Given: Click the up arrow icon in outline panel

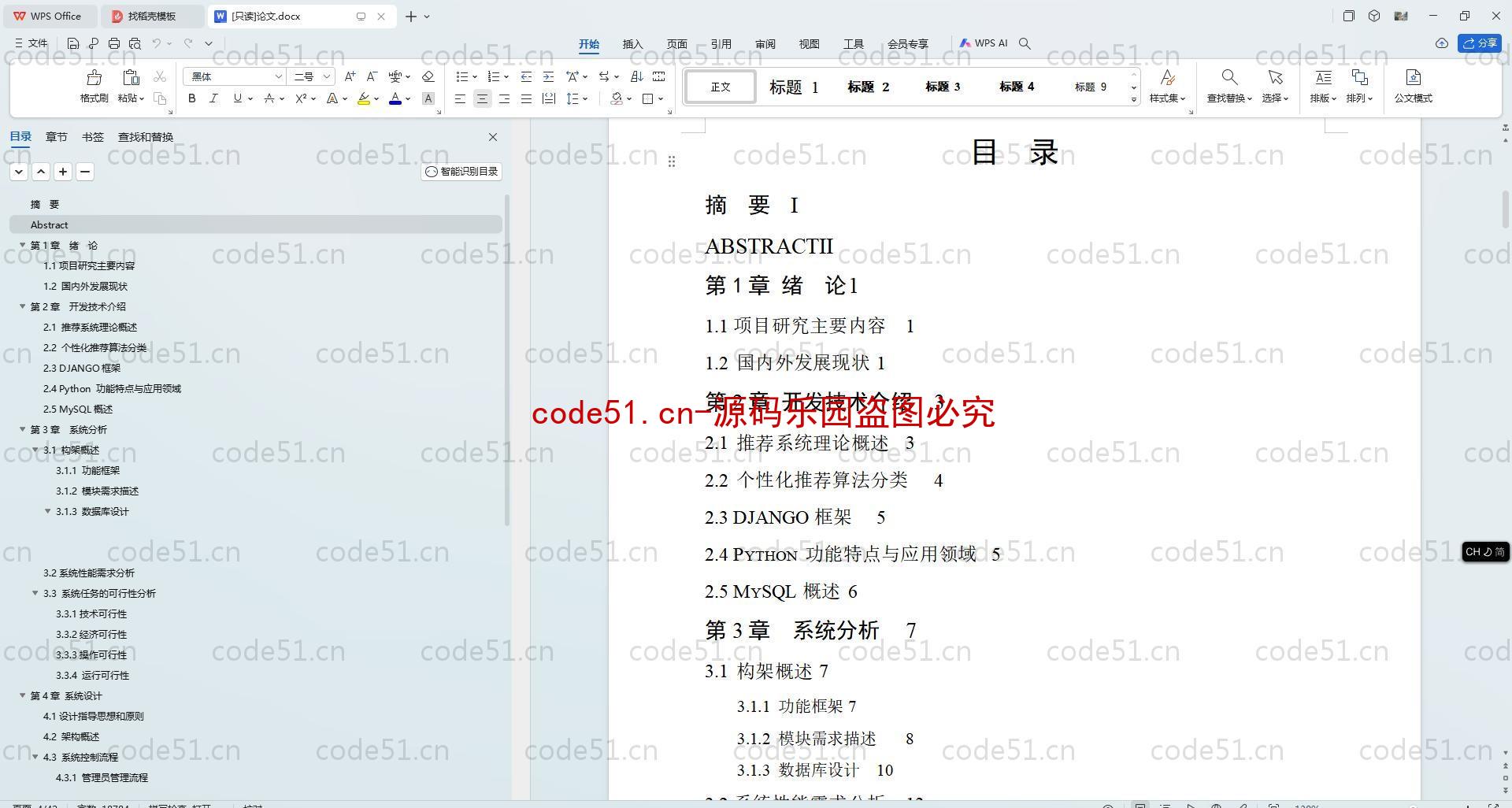Looking at the screenshot, I should coord(41,172).
